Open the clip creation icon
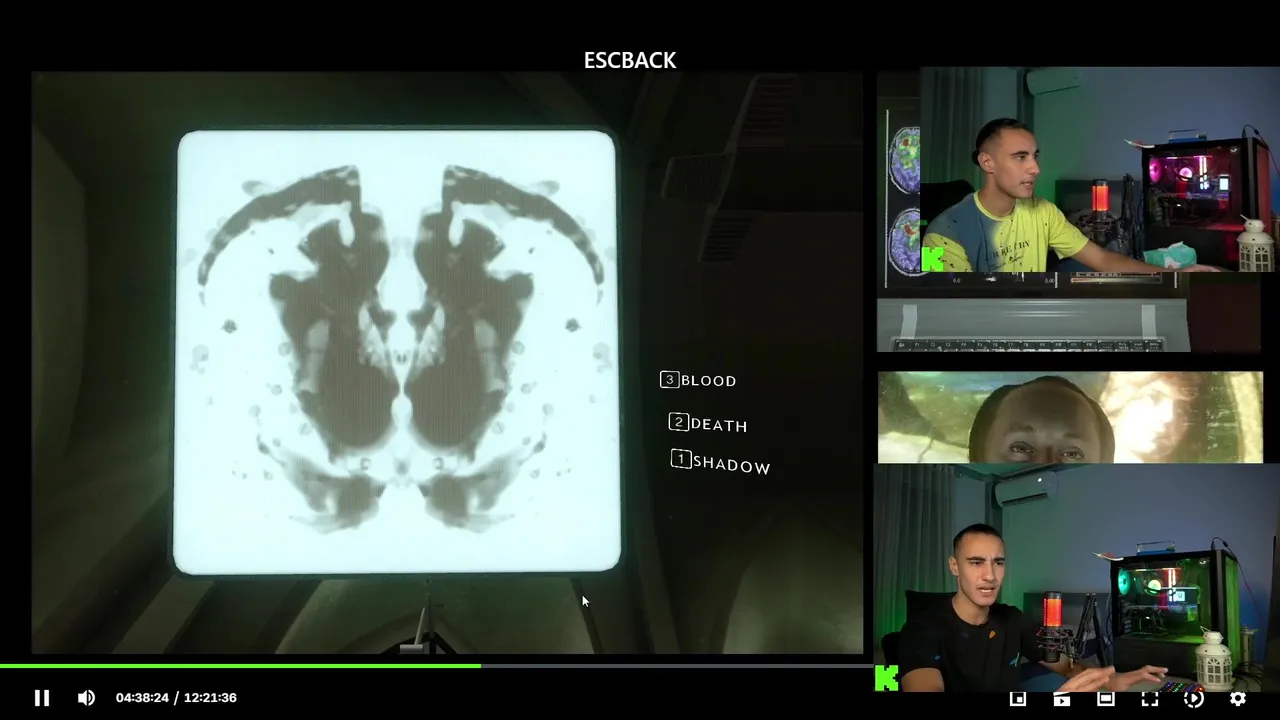 pos(1062,699)
